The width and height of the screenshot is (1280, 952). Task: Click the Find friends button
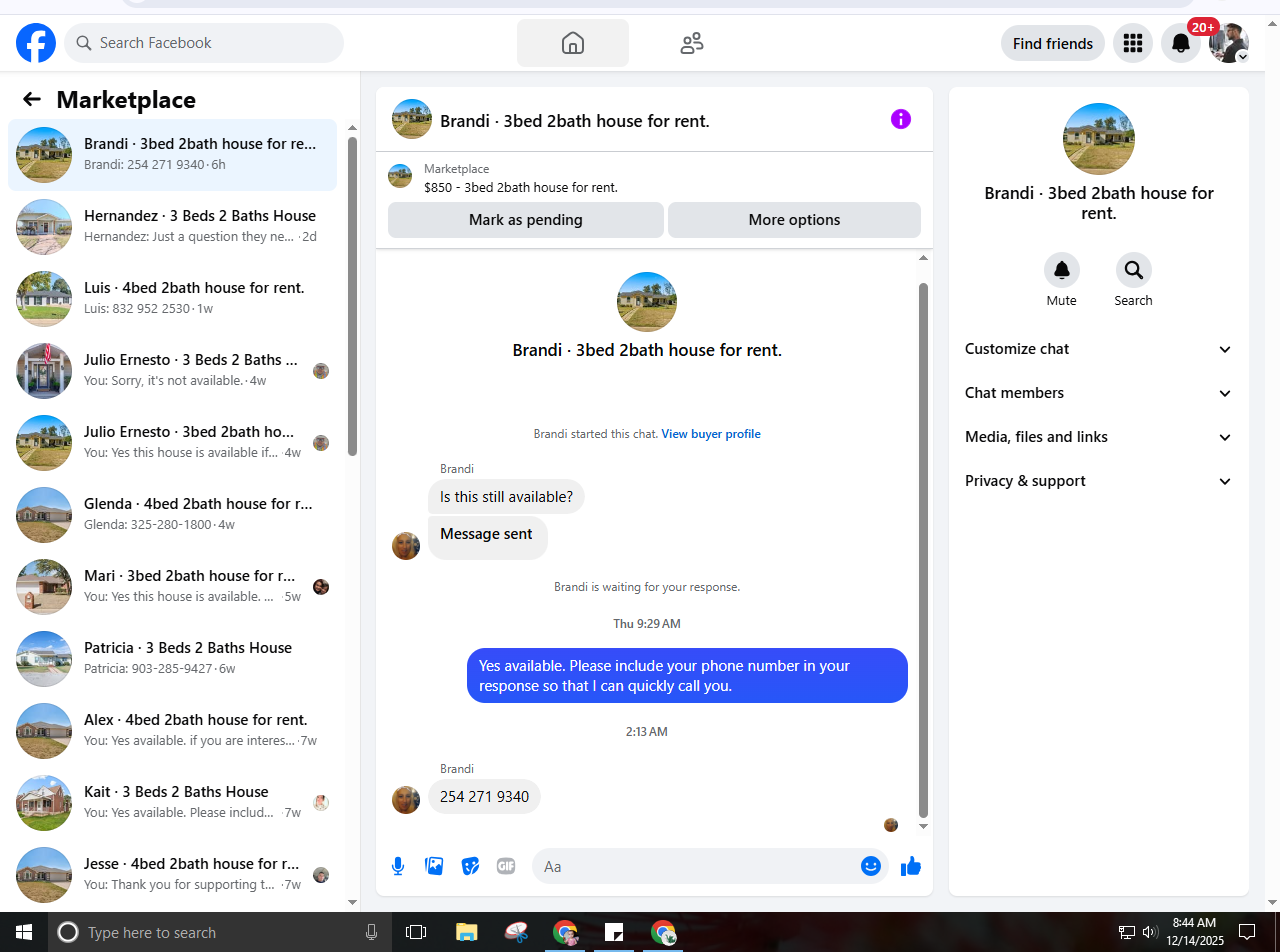(1053, 43)
